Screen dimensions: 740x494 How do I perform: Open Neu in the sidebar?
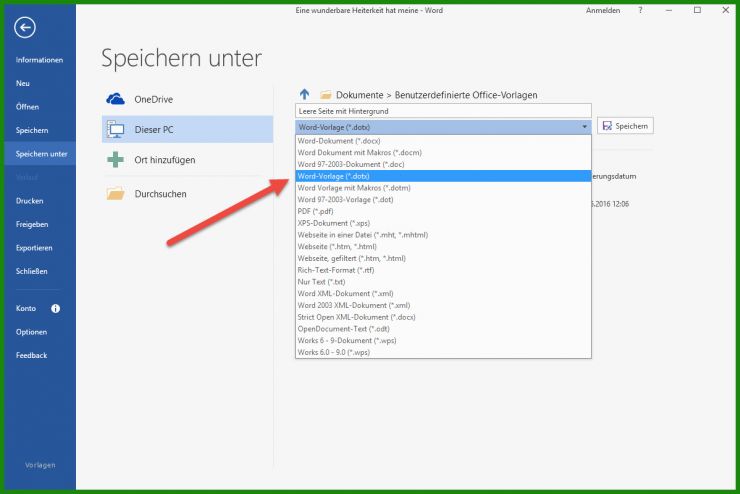click(x=23, y=83)
